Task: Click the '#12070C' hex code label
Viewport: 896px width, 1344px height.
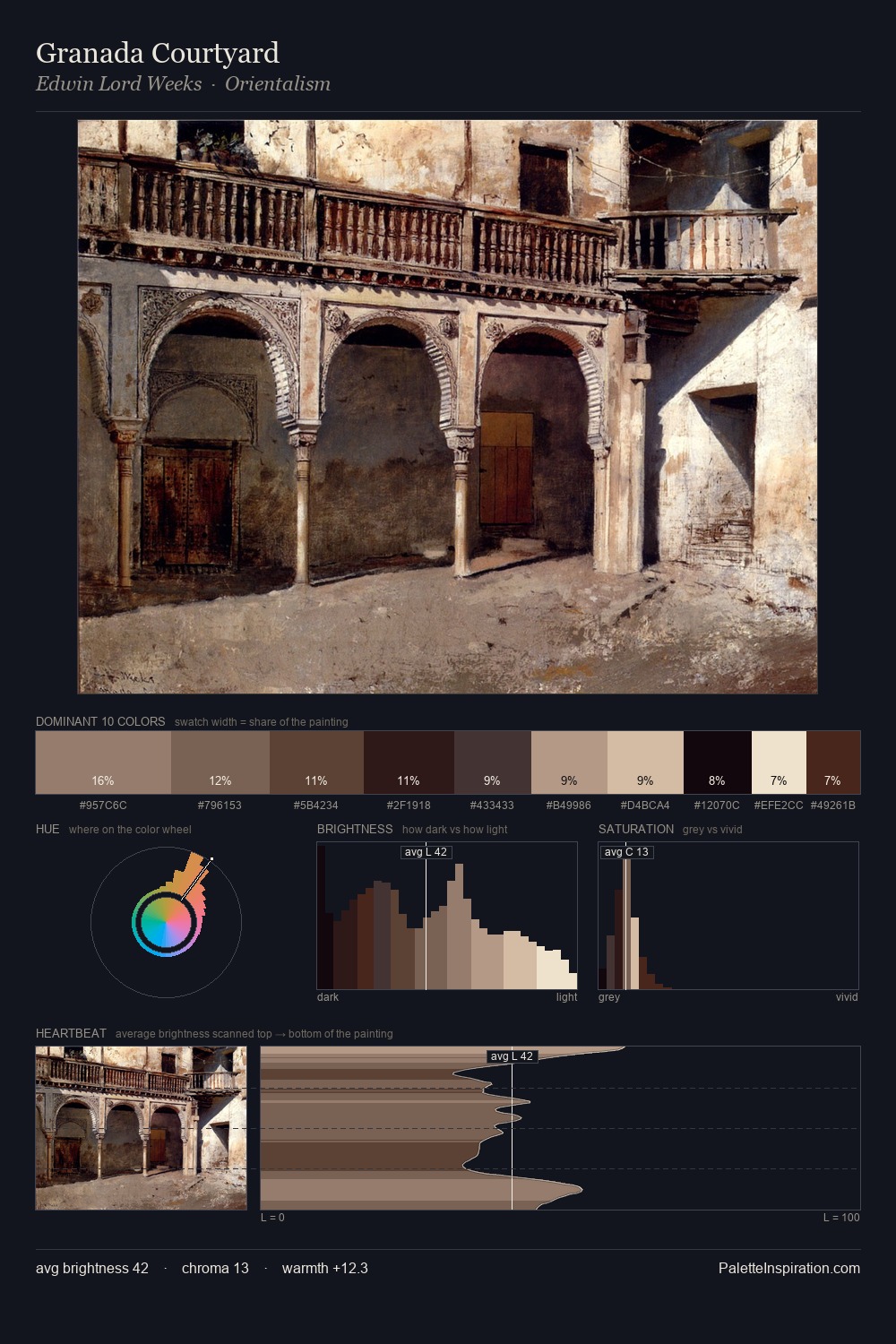Action: pos(717,805)
